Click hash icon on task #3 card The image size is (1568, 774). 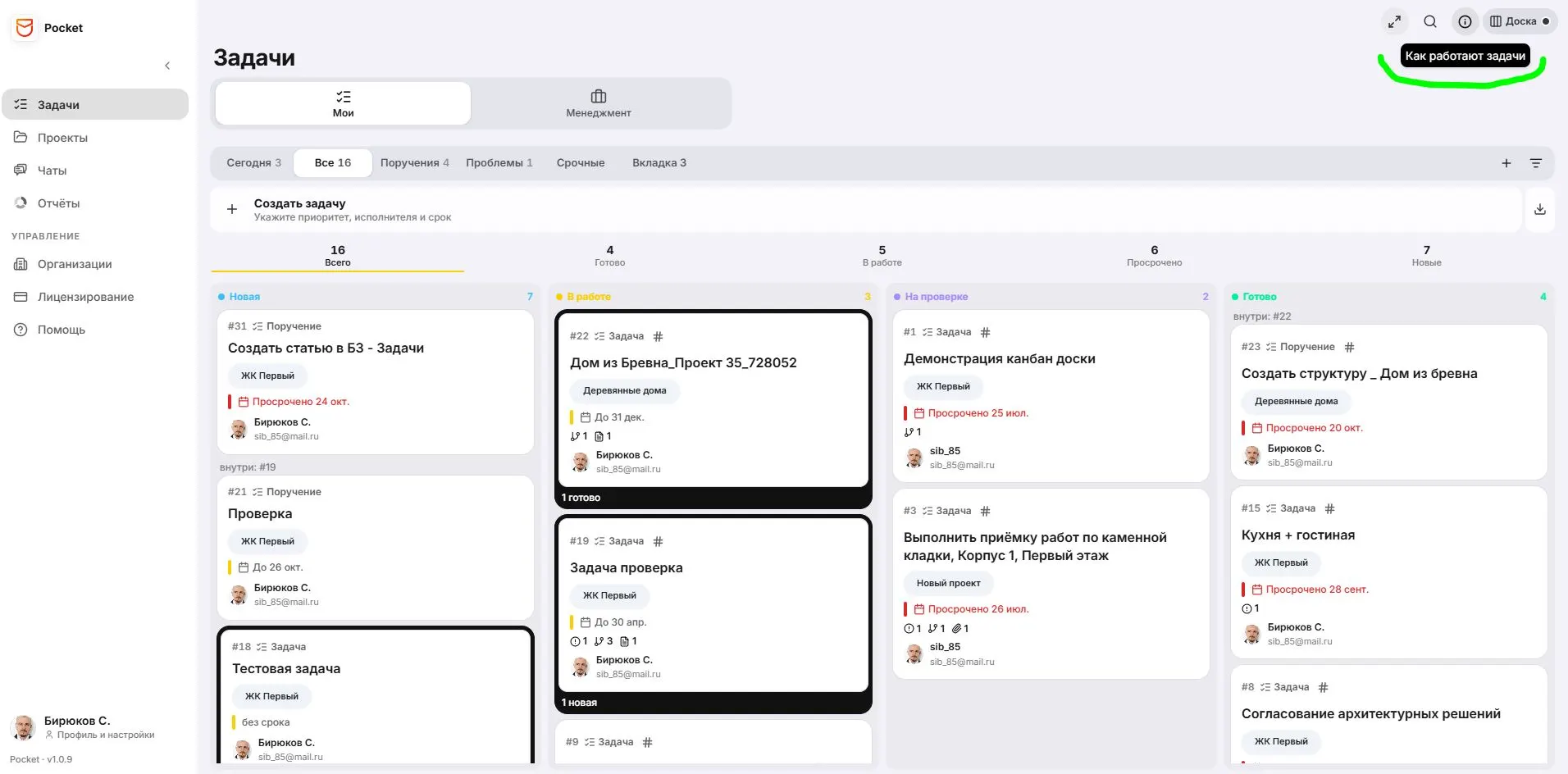click(985, 511)
